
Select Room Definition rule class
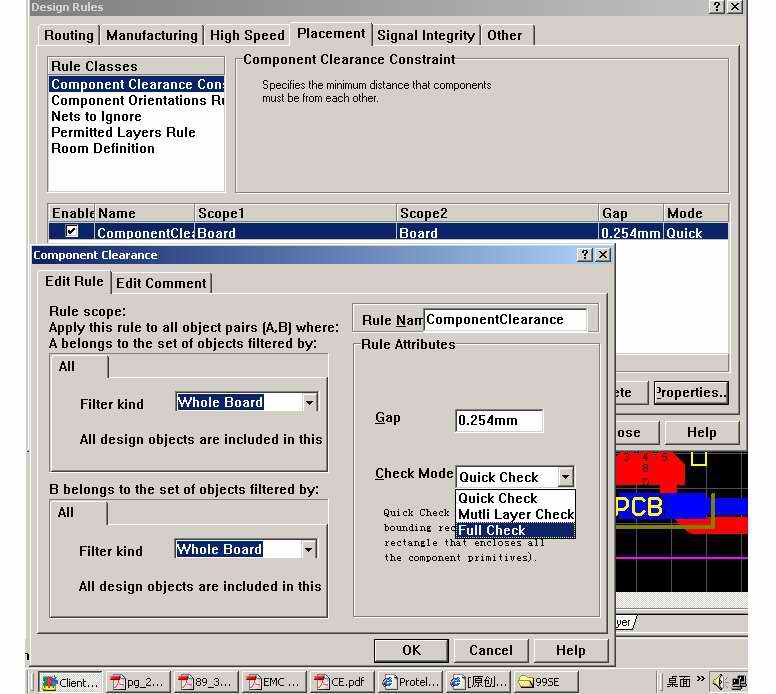click(103, 149)
